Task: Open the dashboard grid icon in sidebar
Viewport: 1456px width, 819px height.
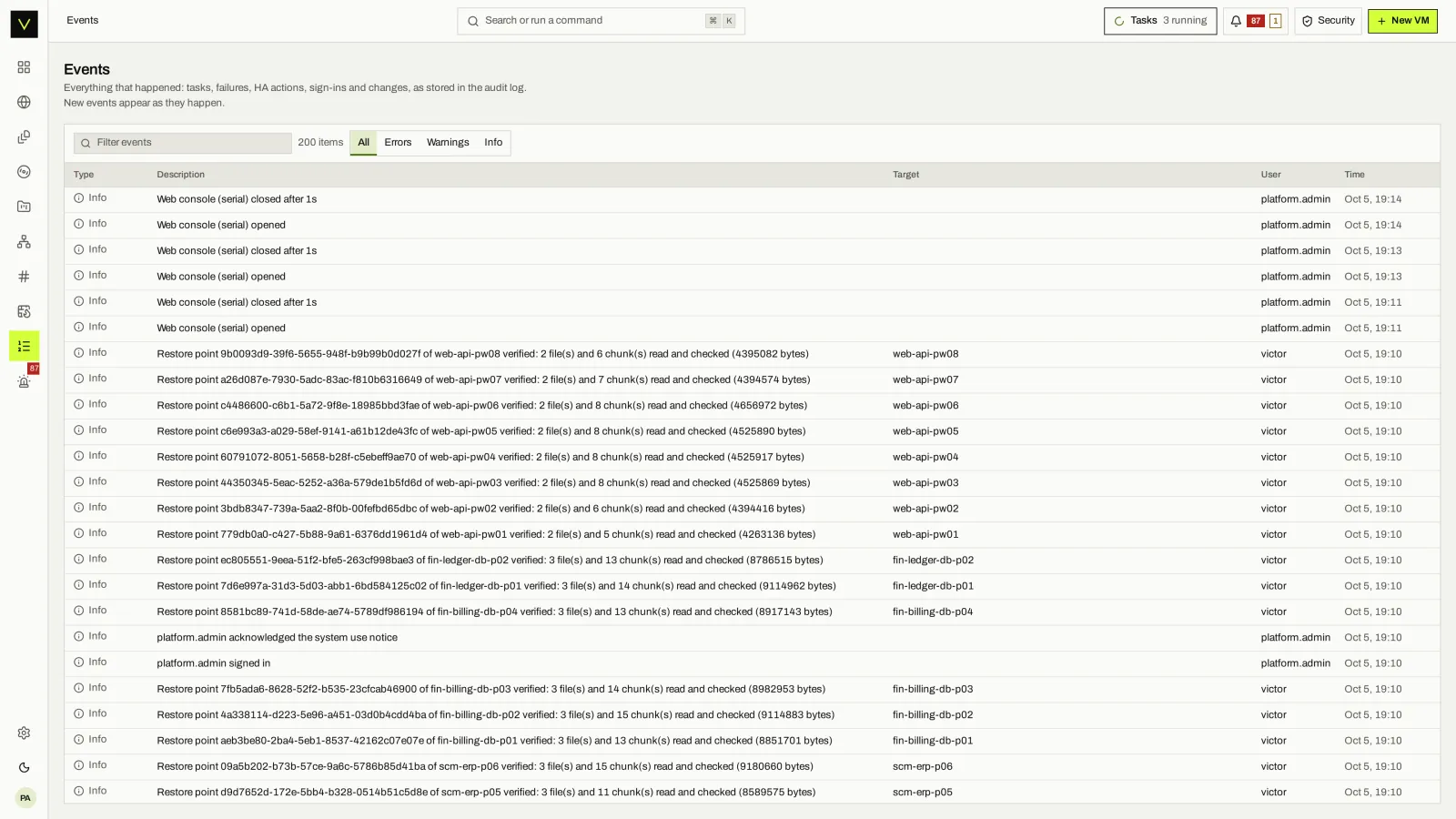Action: pos(24,67)
